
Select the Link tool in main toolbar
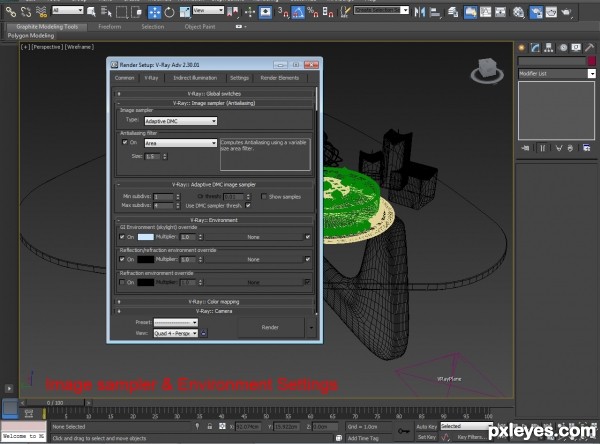(10, 12)
